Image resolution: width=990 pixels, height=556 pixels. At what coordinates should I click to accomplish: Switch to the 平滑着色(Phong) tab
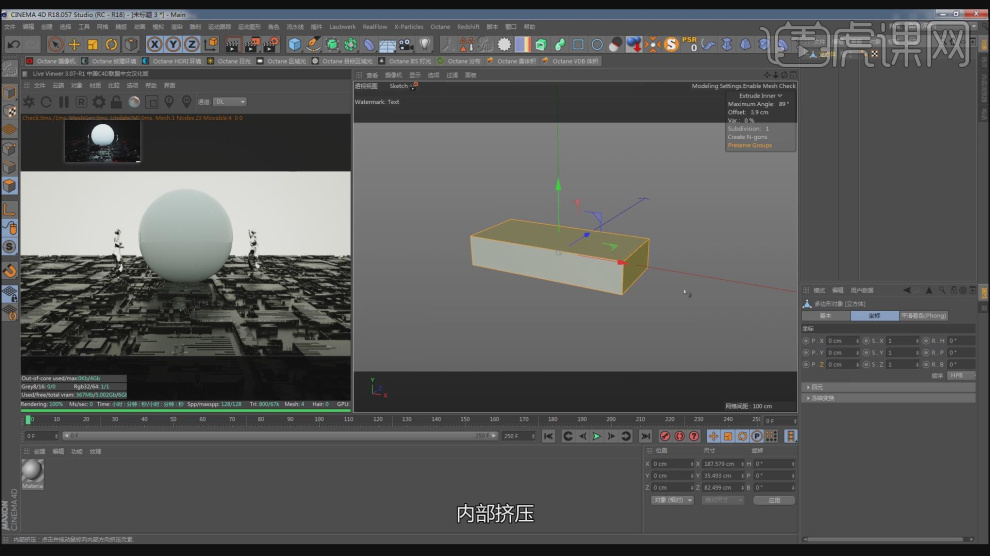pyautogui.click(x=923, y=315)
